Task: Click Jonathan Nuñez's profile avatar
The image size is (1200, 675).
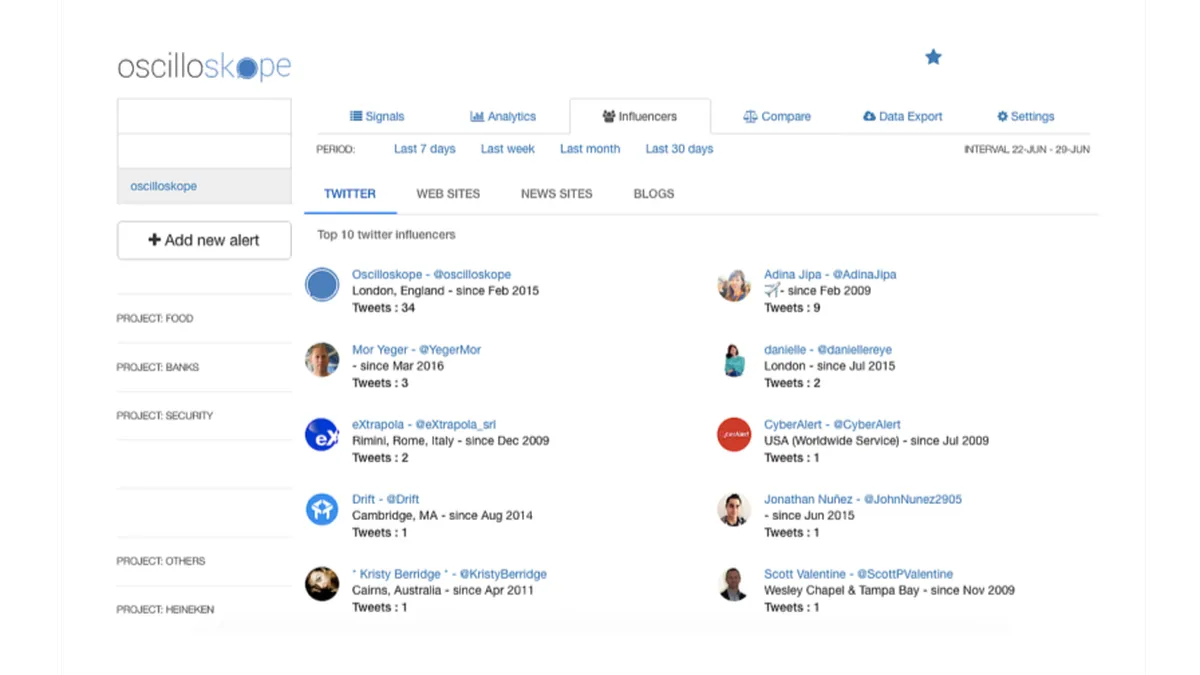Action: click(x=734, y=510)
